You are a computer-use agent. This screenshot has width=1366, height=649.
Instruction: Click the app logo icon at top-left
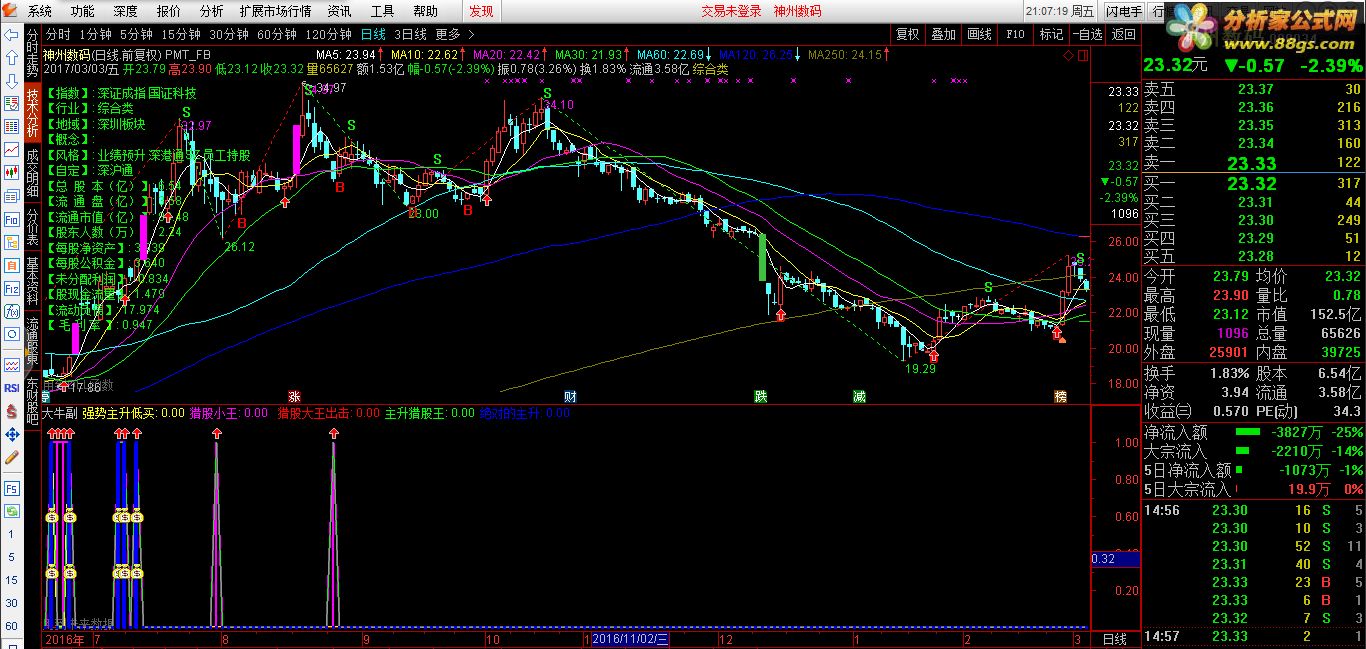coord(10,11)
